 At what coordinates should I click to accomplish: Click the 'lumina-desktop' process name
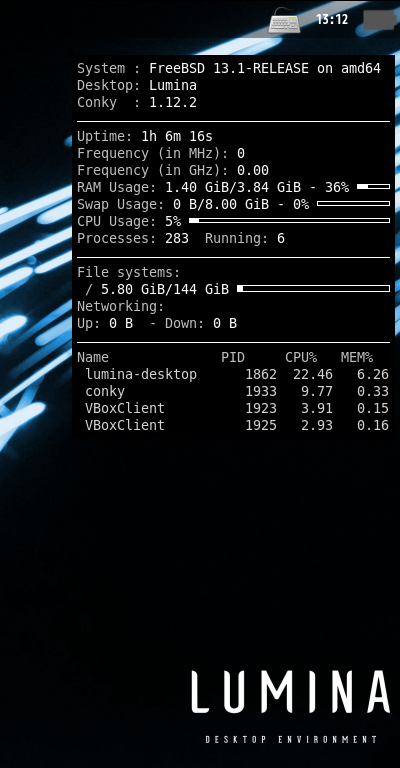coord(141,375)
